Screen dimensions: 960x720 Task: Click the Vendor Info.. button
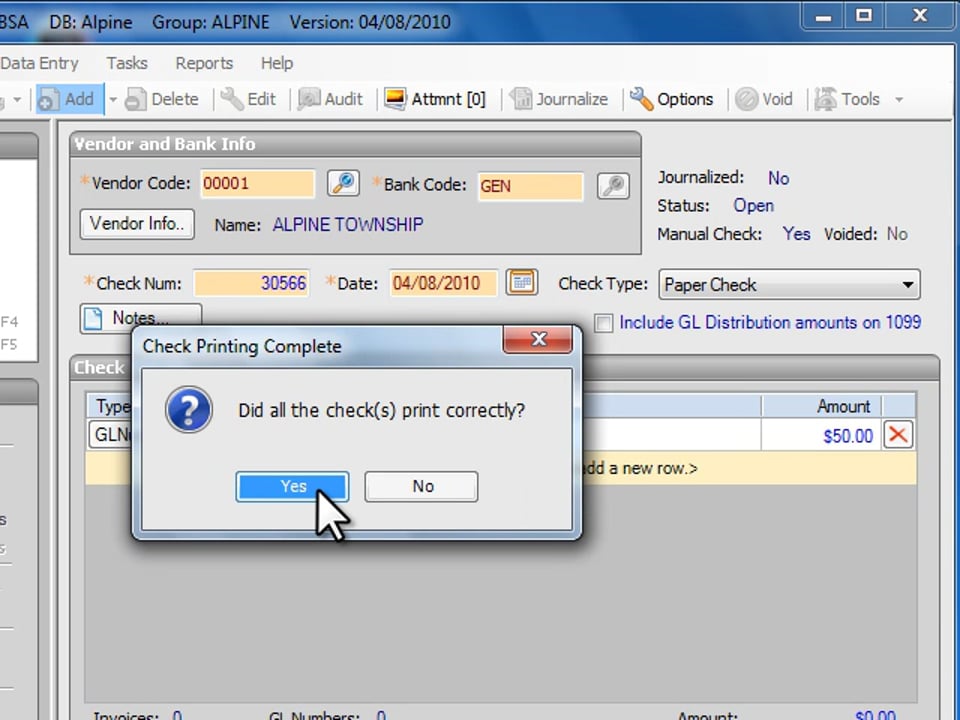[137, 224]
